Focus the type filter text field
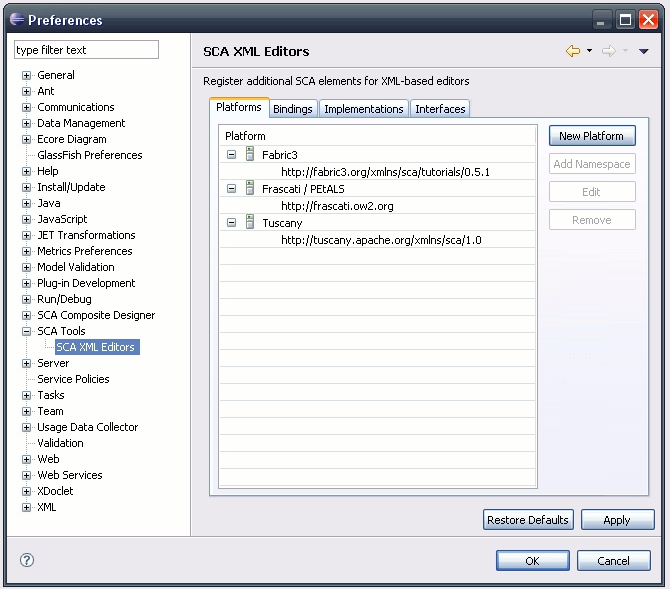The width and height of the screenshot is (670, 589). pyautogui.click(x=86, y=50)
